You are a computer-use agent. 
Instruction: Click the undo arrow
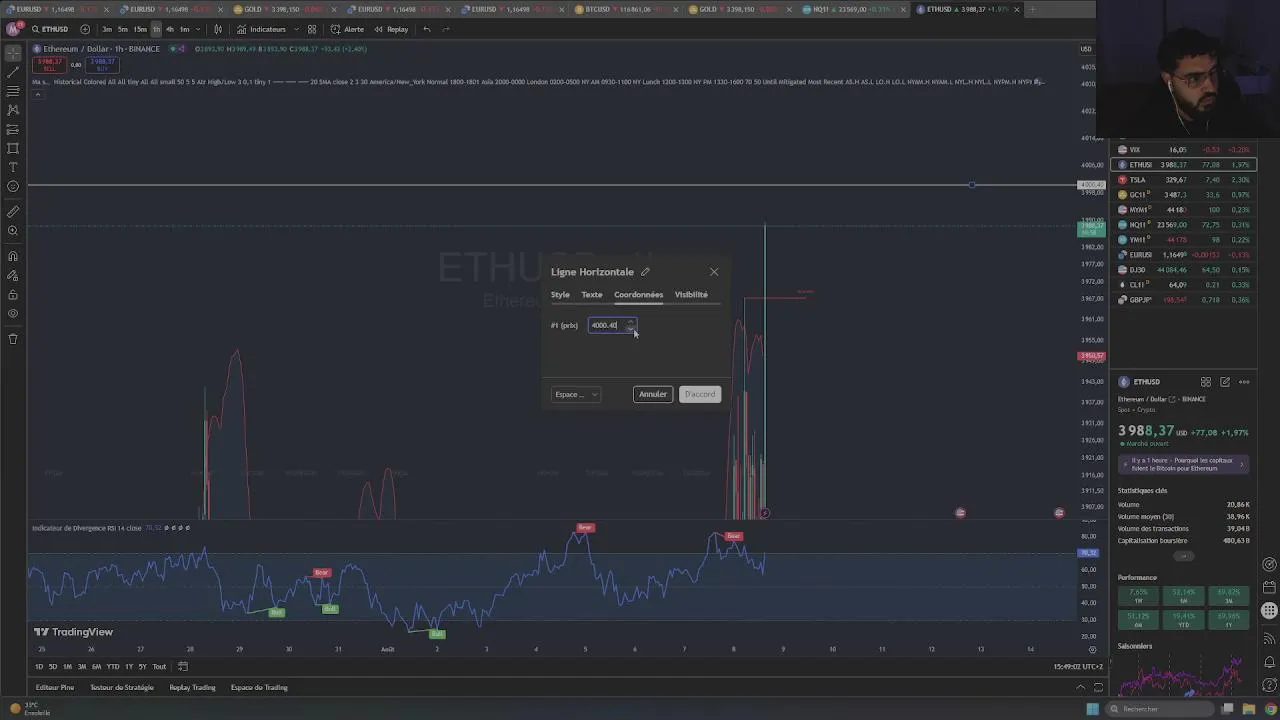coord(427,29)
